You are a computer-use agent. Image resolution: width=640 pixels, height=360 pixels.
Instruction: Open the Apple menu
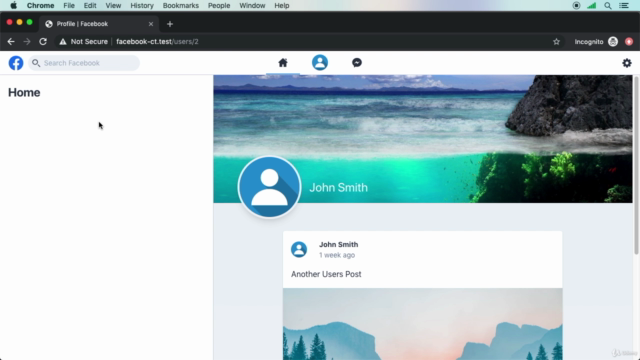13,5
